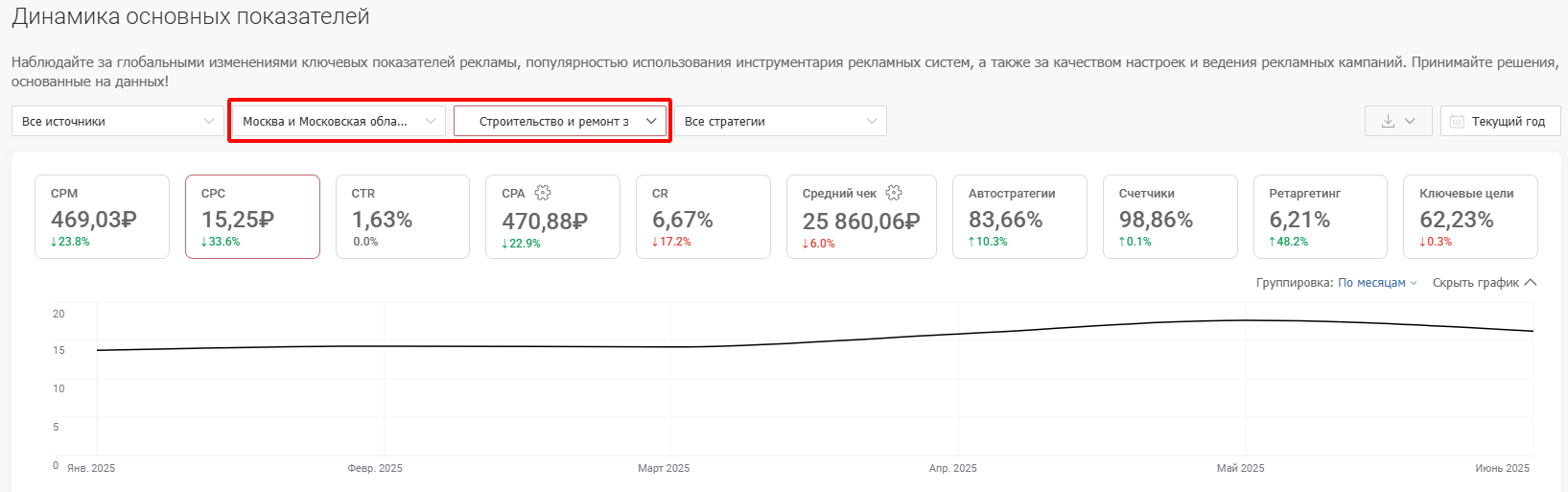Viewport: 1568px width, 492px height.
Task: Open the Все источники dropdown
Action: [118, 121]
